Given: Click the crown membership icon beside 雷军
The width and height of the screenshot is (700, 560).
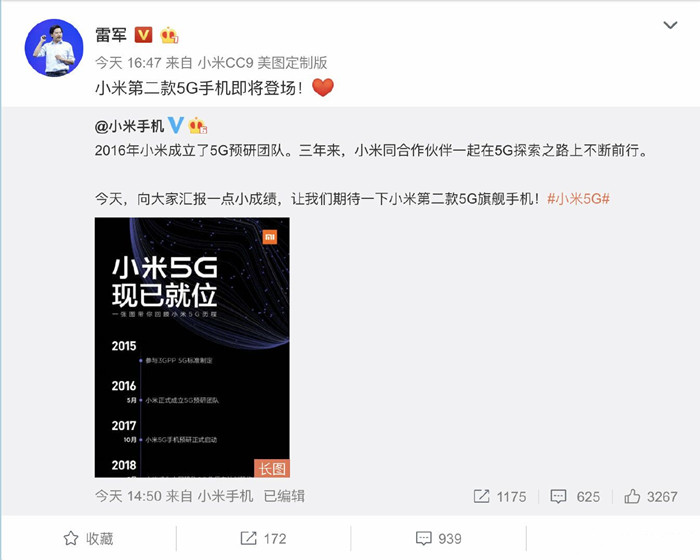Looking at the screenshot, I should 169,35.
